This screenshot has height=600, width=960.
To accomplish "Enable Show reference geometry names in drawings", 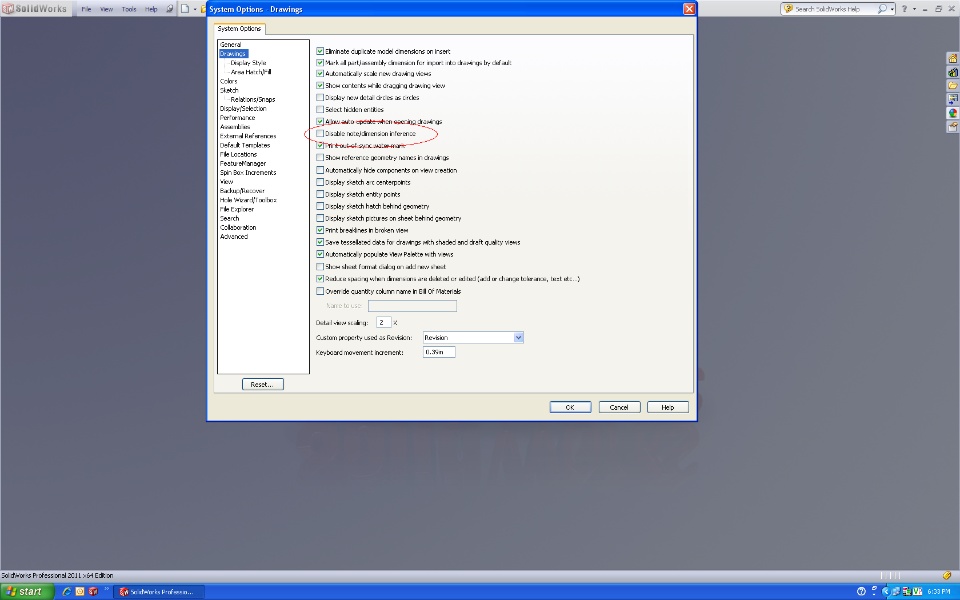I will pos(320,157).
